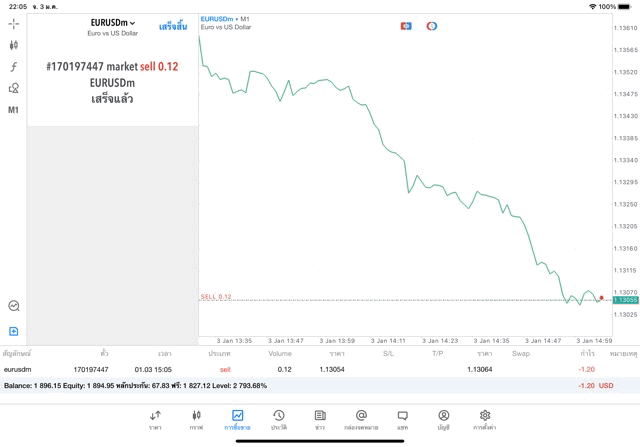
Task: Open the ราคา (Quotes) tab
Action: 155,419
